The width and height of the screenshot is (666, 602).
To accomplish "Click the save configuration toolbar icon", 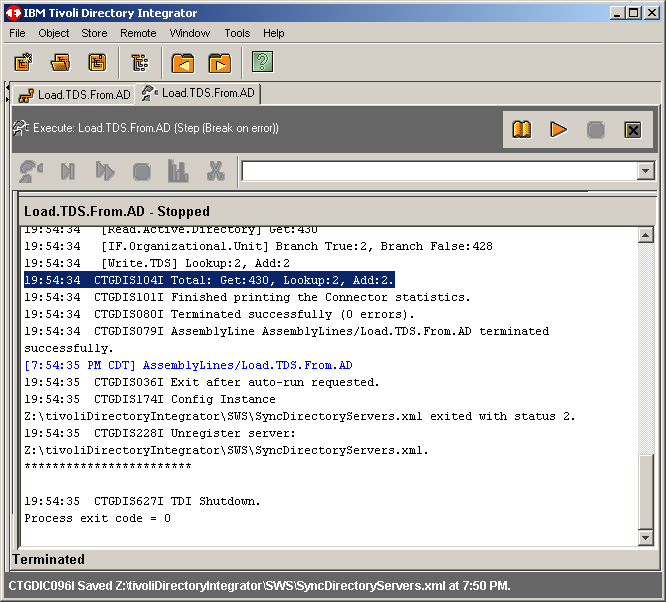I will [x=97, y=63].
